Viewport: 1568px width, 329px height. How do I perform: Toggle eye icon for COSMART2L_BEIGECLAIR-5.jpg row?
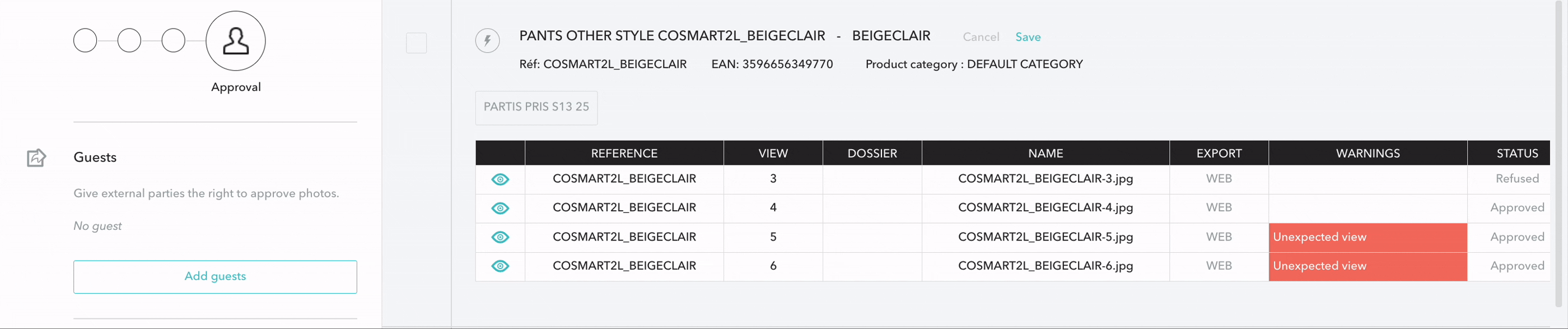click(x=500, y=237)
